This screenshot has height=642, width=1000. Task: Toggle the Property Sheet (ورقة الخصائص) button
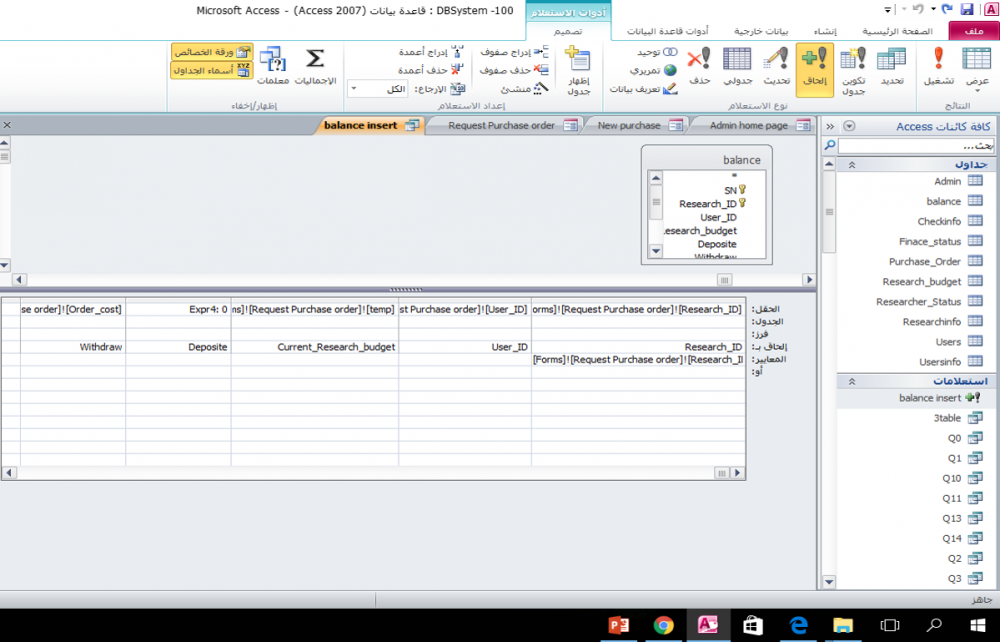(211, 52)
